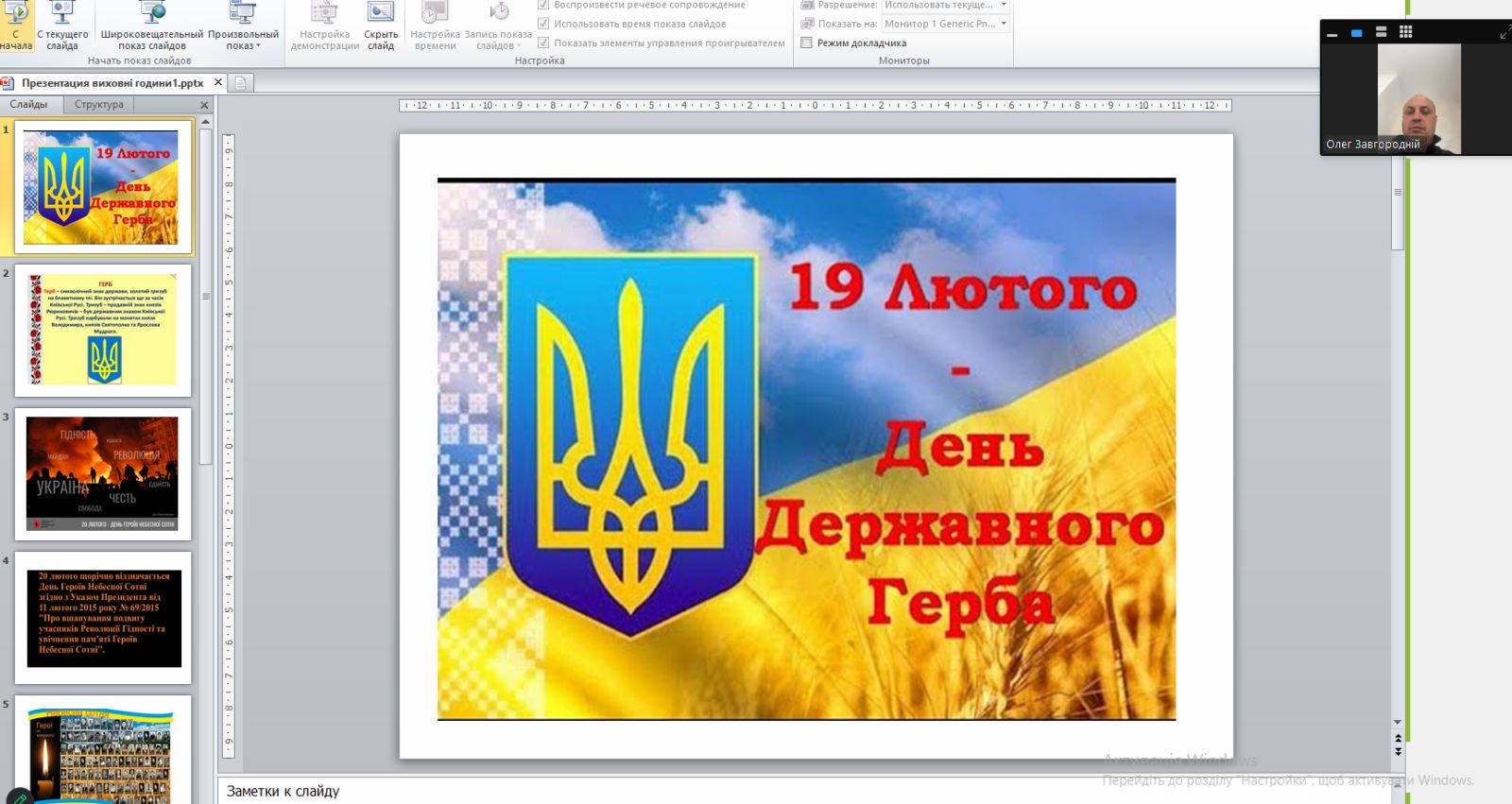Close the 'Презентация виховні години1.pptx' document tab
Screen dimensions: 1512x804
pyautogui.click(x=218, y=82)
